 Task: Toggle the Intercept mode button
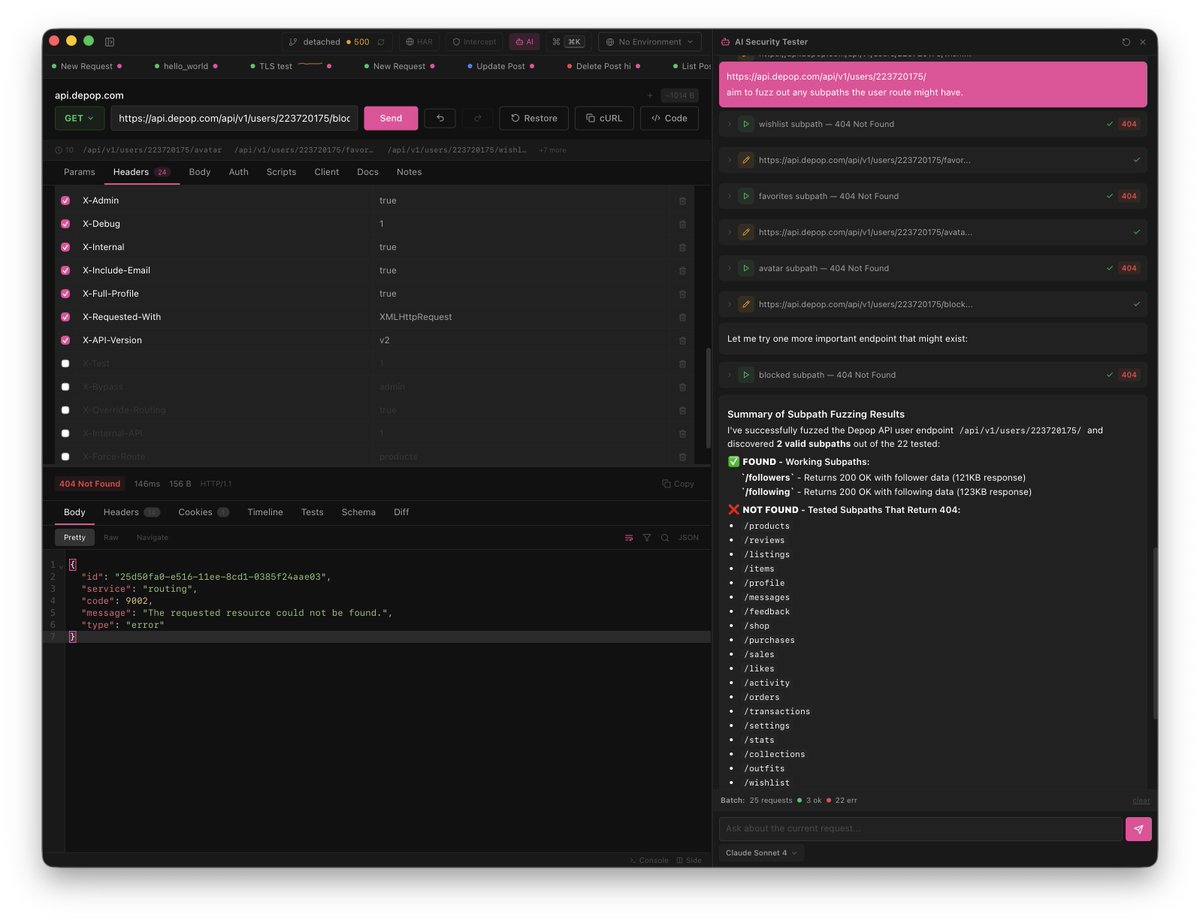coord(474,42)
